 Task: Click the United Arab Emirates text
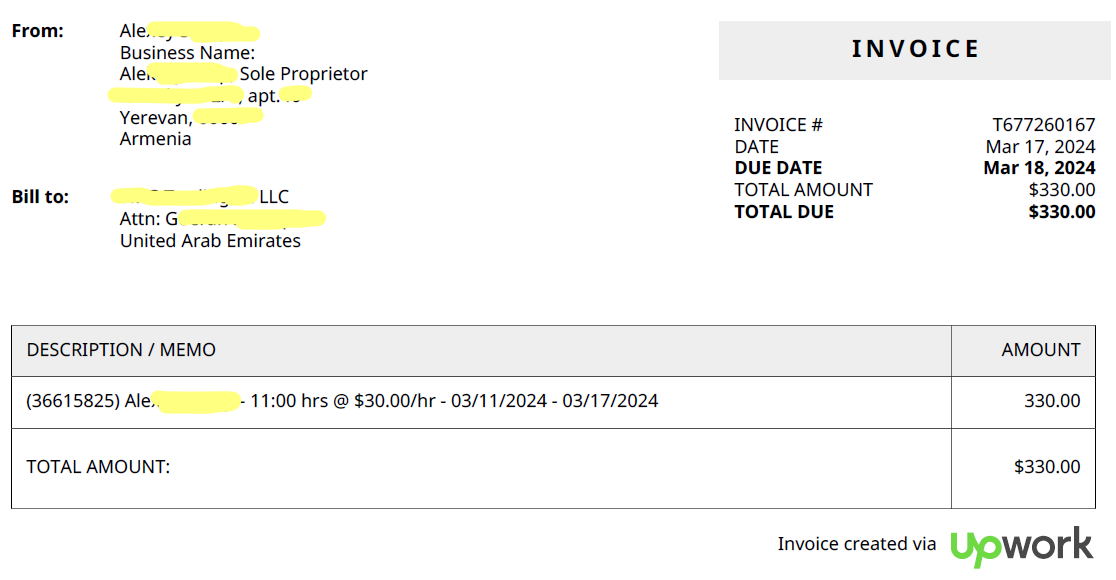(x=210, y=241)
